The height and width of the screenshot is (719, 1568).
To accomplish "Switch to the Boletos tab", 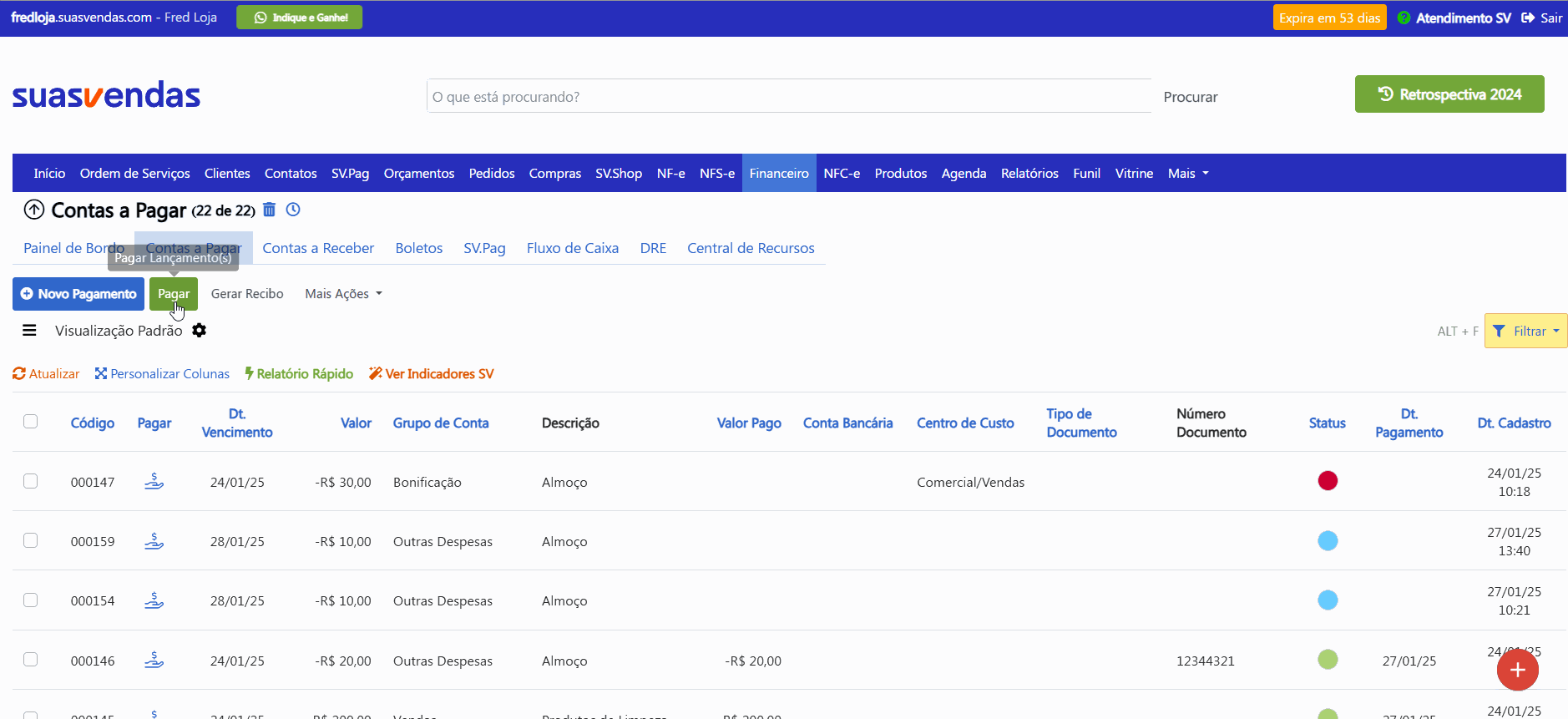I will click(x=419, y=248).
